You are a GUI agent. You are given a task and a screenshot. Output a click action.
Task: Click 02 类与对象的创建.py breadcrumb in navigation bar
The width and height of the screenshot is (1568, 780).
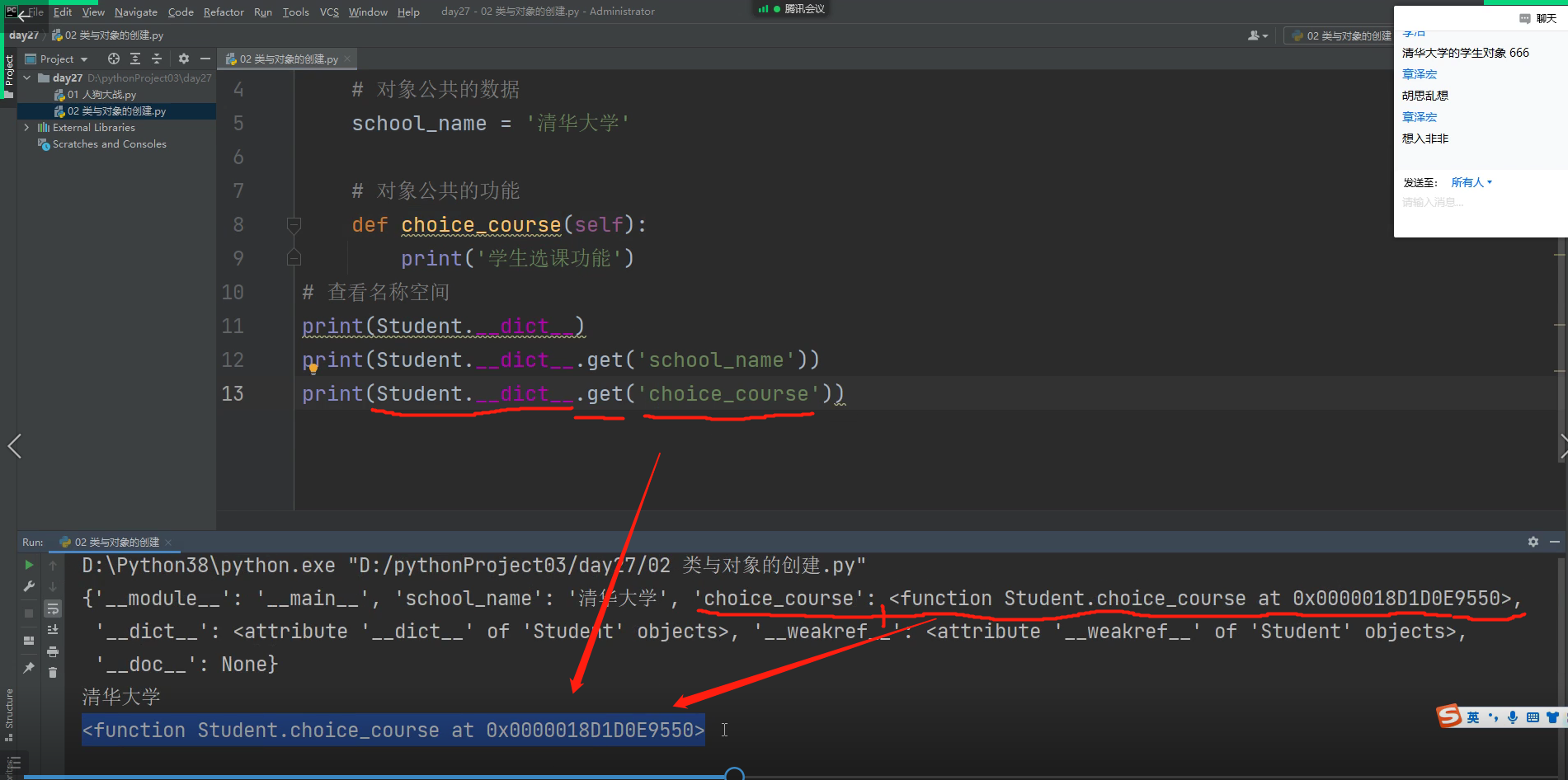point(107,35)
